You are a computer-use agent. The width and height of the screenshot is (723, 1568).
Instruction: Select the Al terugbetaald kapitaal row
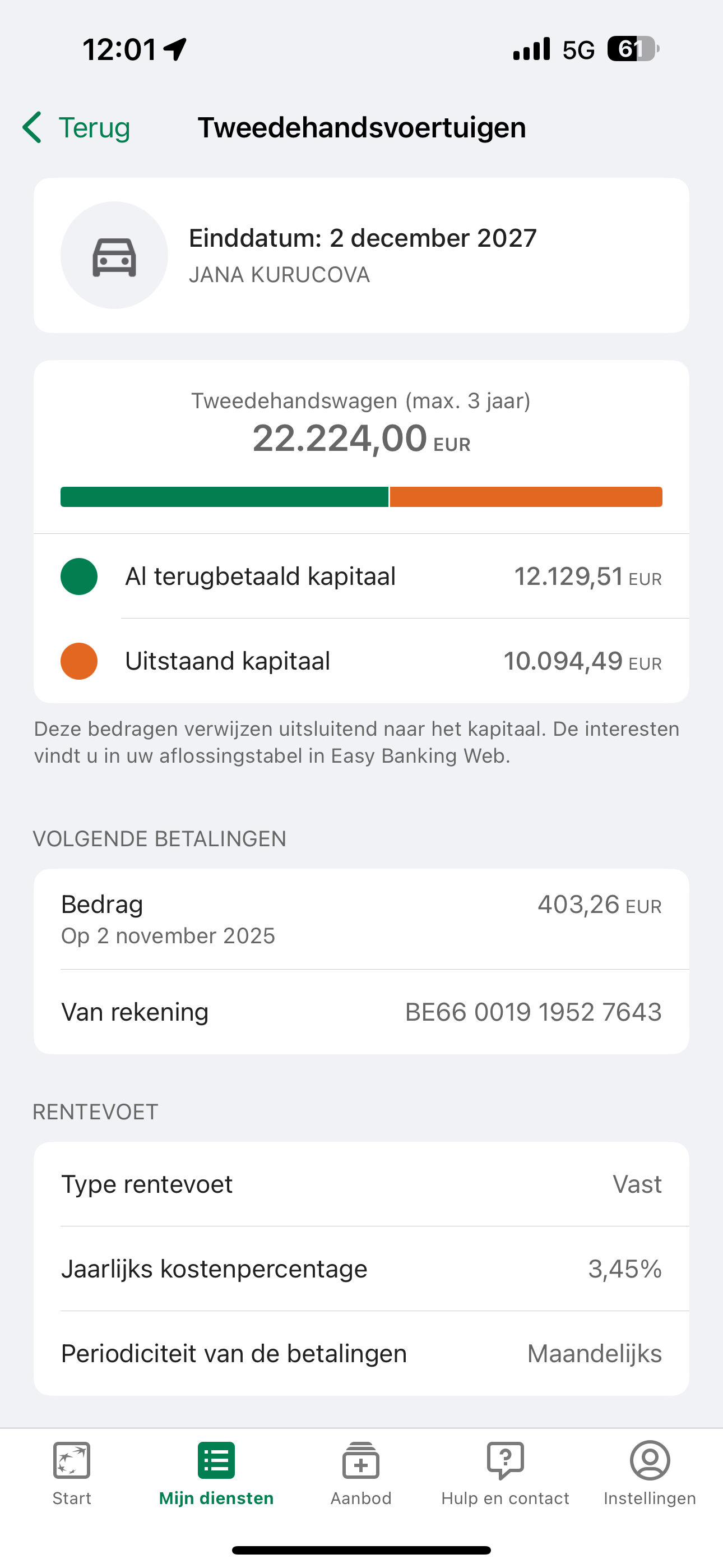coord(361,577)
